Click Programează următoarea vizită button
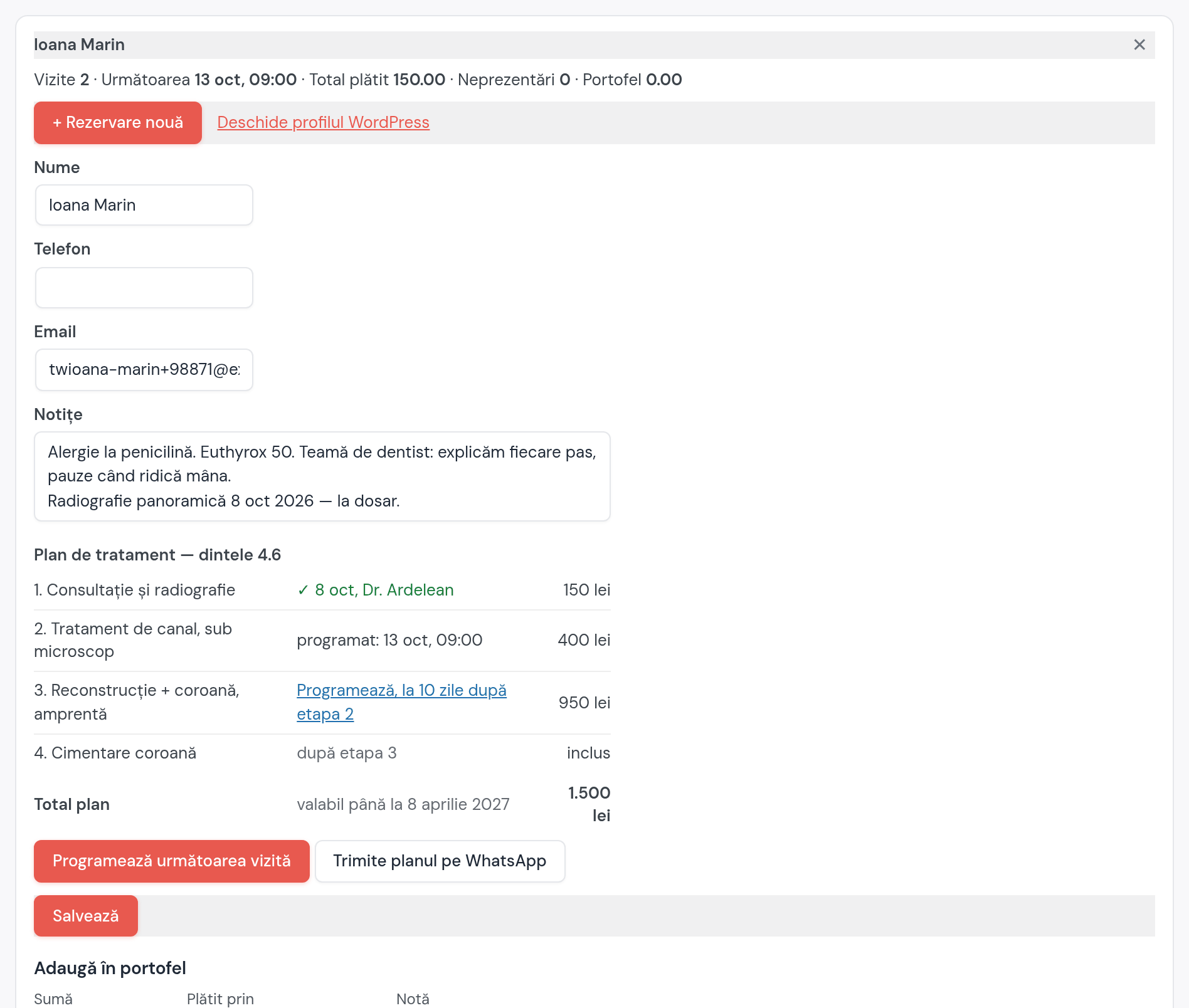Viewport: 1189px width, 1008px height. pyautogui.click(x=172, y=861)
